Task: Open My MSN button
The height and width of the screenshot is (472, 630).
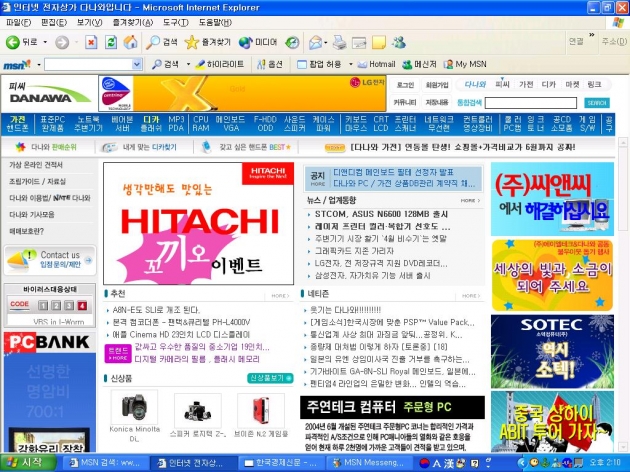Action: pos(465,64)
